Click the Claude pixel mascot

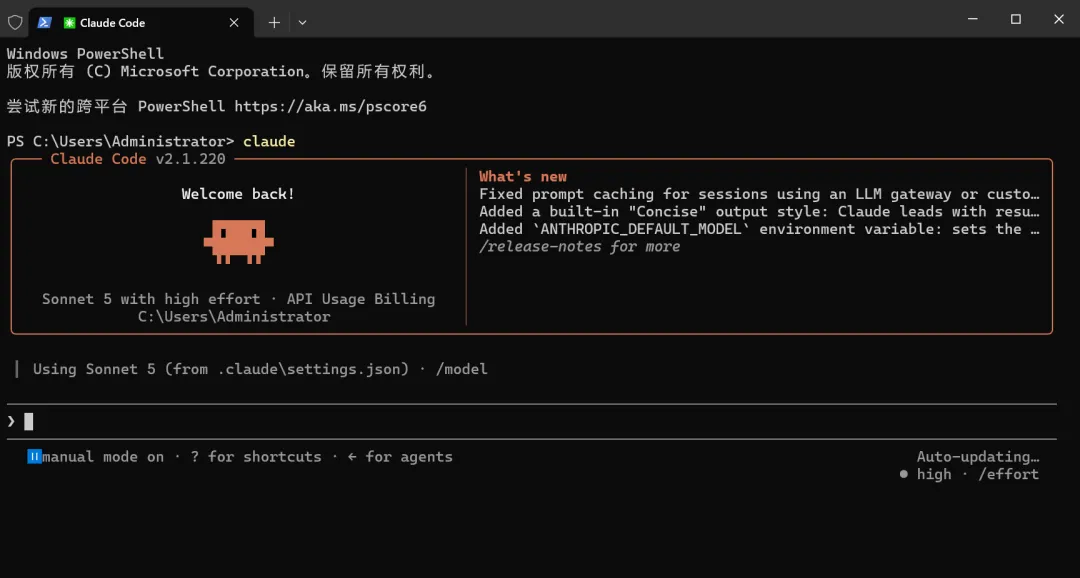coord(238,242)
